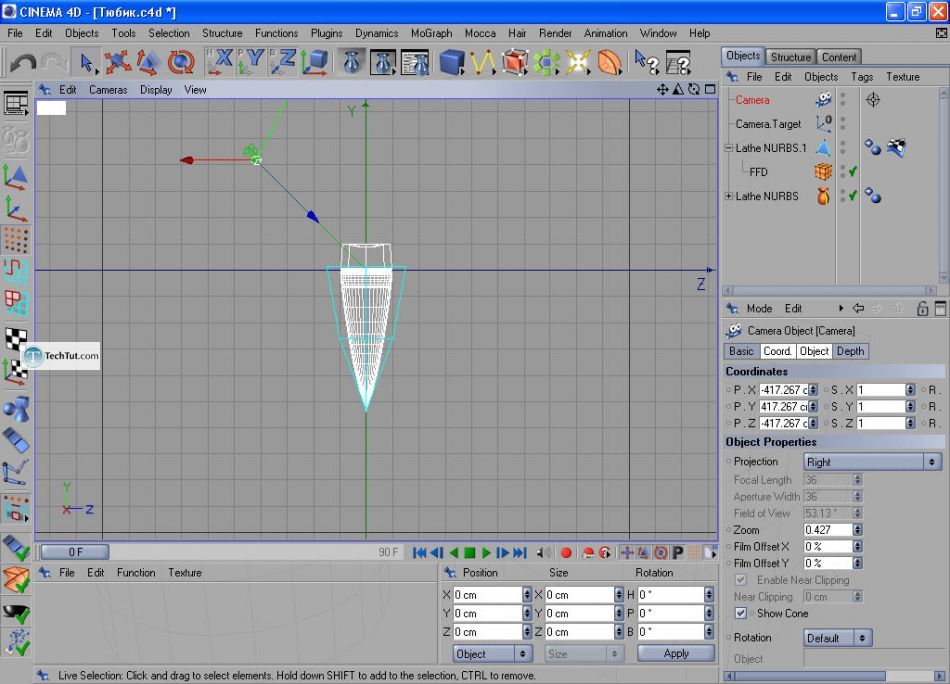
Task: Add spline object from toolbar
Action: [x=483, y=62]
